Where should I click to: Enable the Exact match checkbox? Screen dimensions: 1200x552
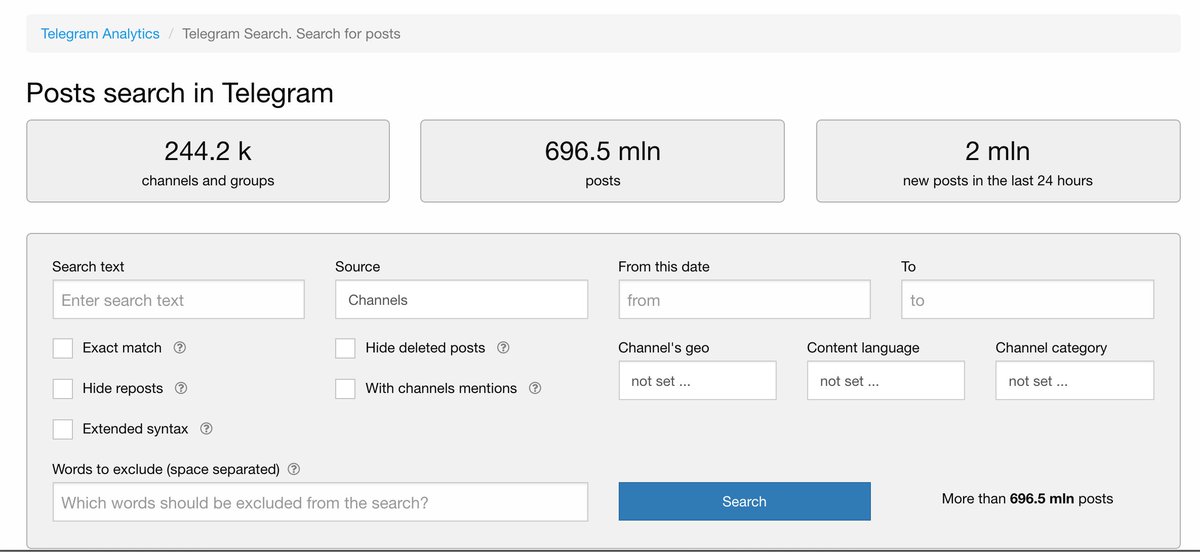click(63, 348)
